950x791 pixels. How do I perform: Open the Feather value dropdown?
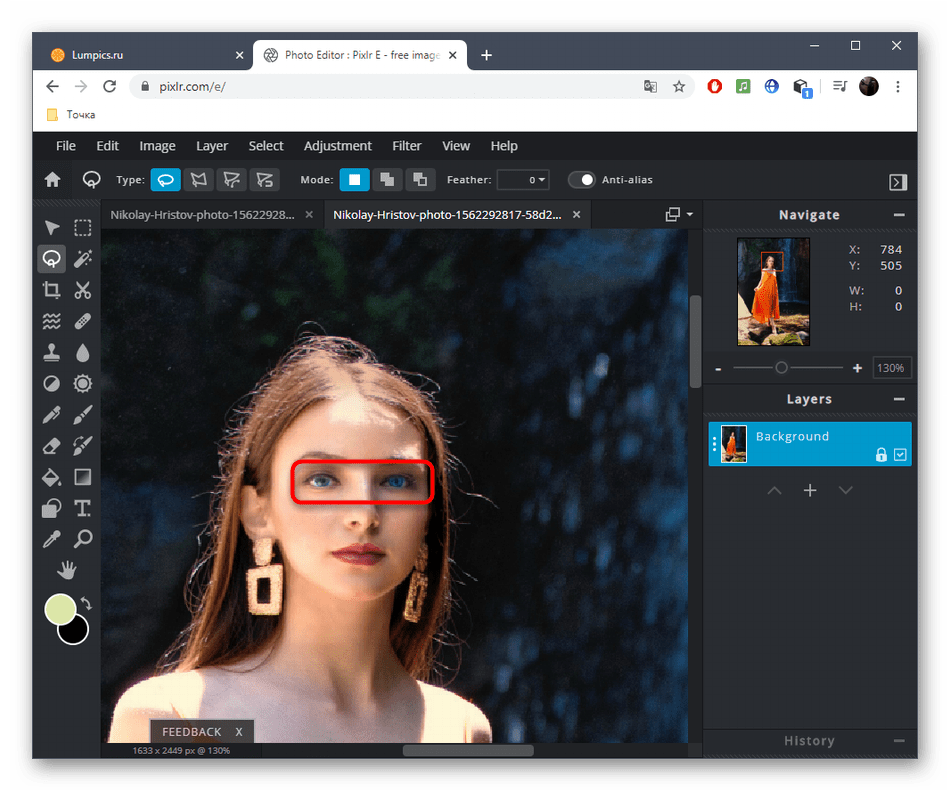coord(523,180)
